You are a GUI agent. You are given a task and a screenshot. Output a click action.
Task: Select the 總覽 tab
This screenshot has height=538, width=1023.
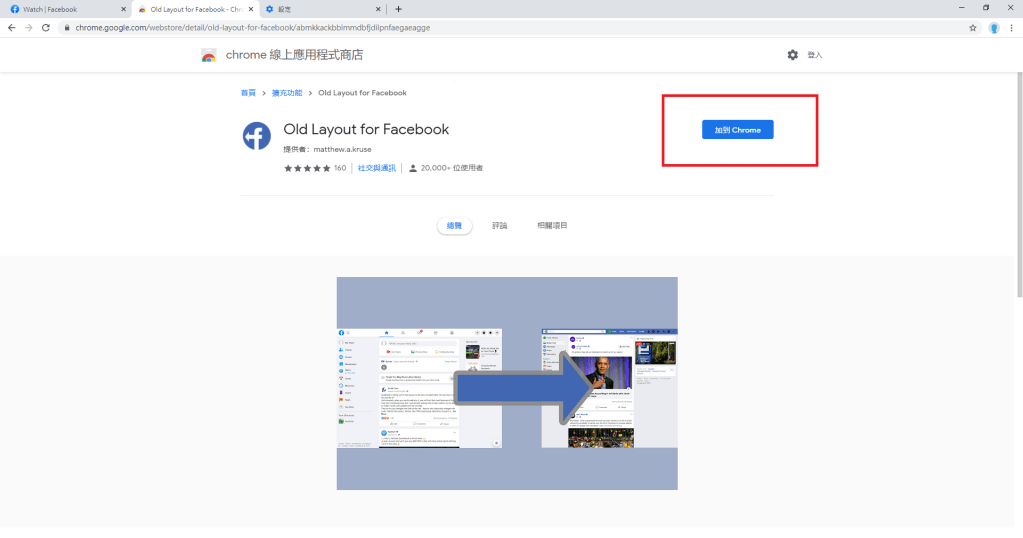tap(454, 226)
